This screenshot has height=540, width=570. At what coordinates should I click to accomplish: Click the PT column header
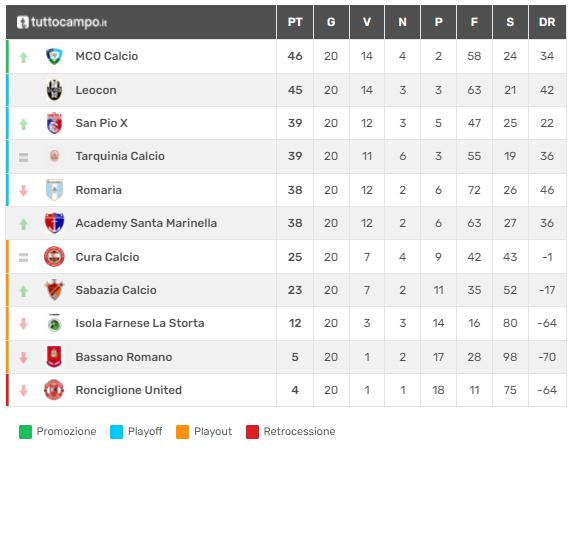click(295, 22)
